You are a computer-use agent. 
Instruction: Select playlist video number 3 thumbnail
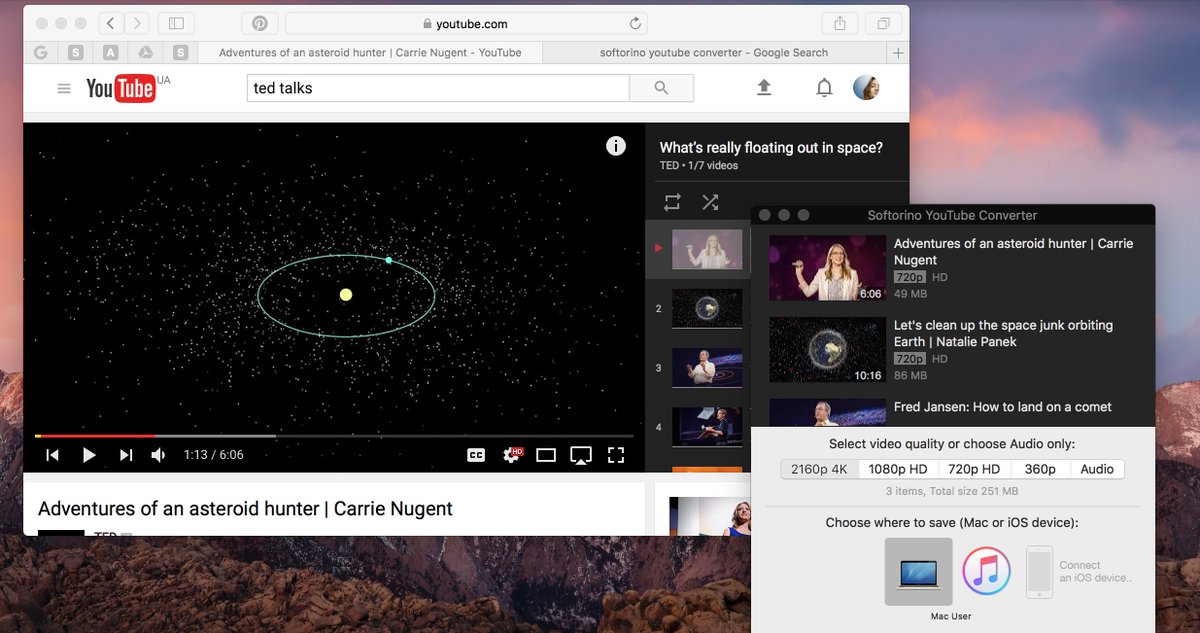(707, 367)
